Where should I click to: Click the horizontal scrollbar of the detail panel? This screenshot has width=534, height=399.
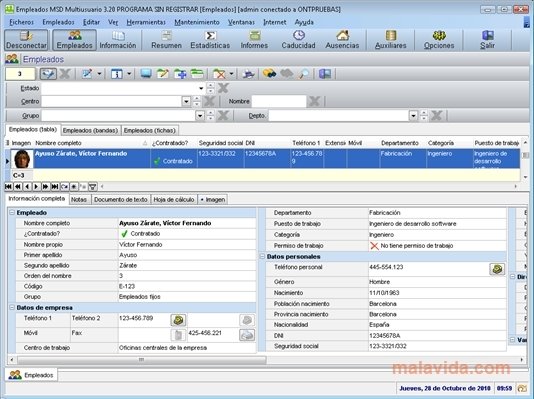click(x=141, y=360)
